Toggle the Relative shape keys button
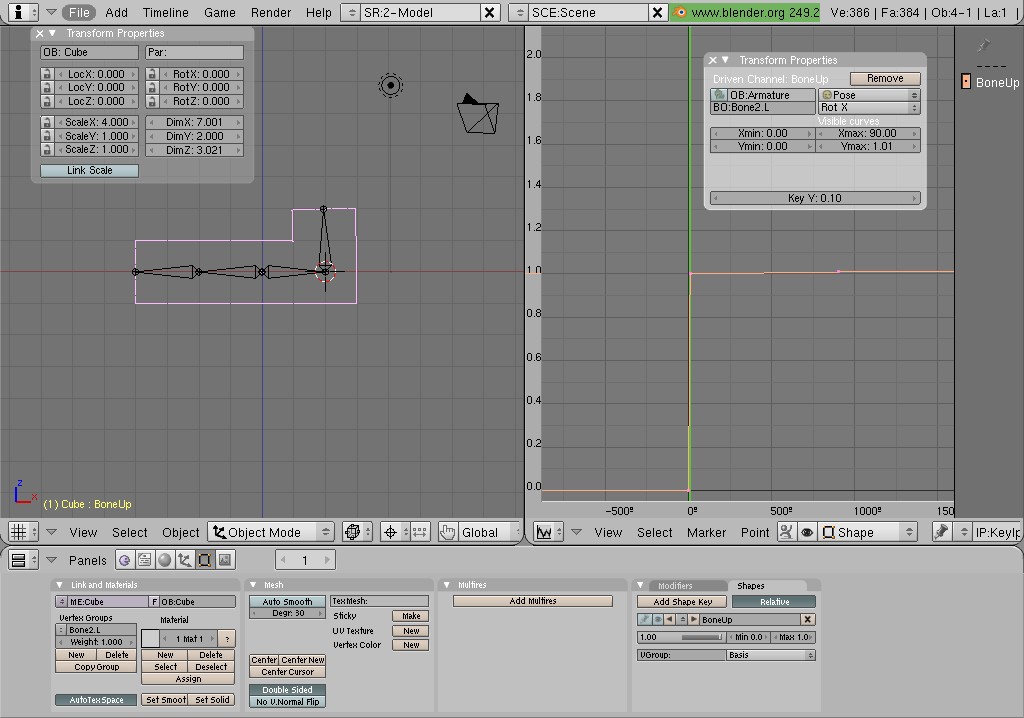 pyautogui.click(x=774, y=602)
